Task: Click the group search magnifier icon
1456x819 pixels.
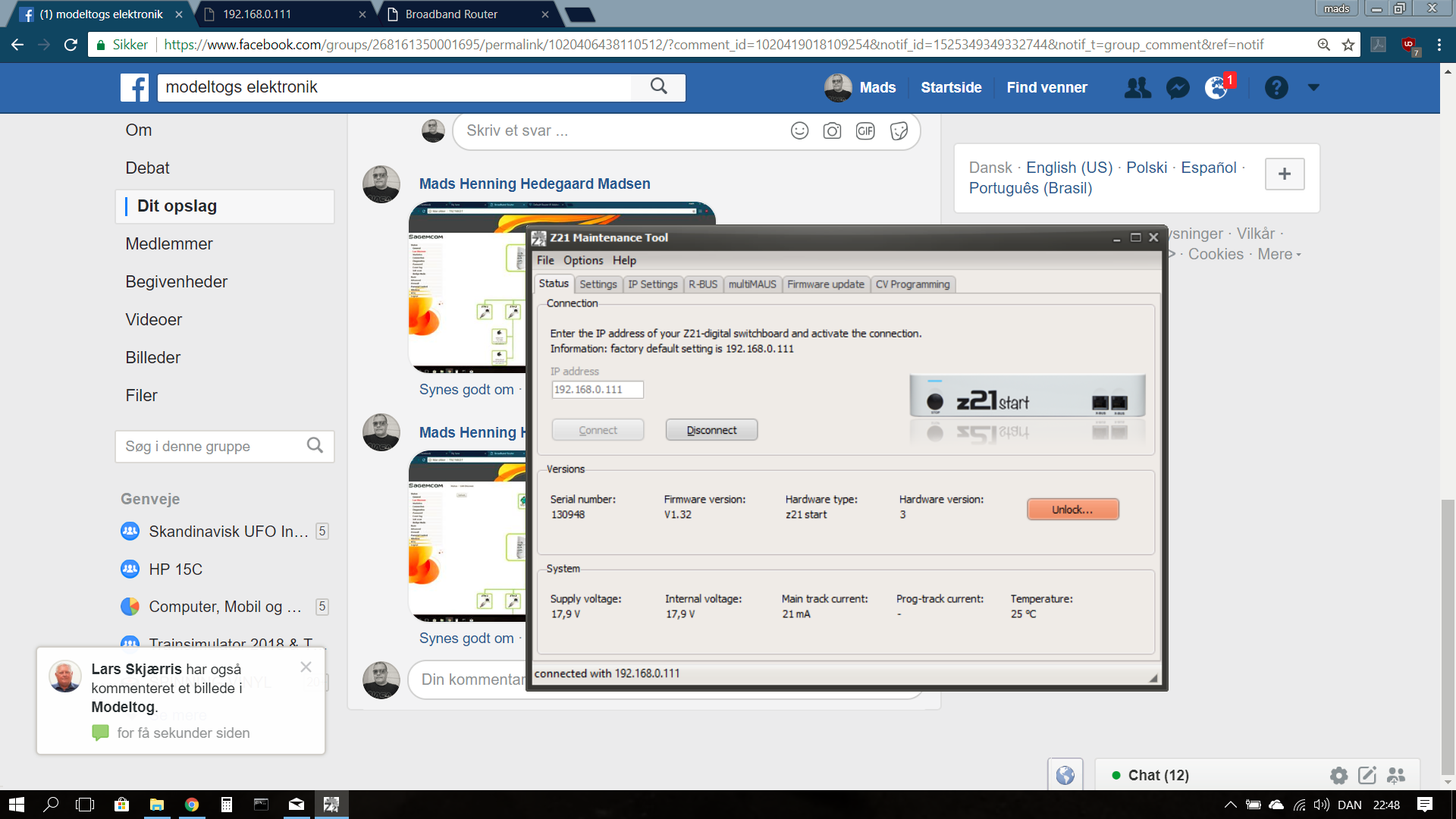Action: point(315,446)
